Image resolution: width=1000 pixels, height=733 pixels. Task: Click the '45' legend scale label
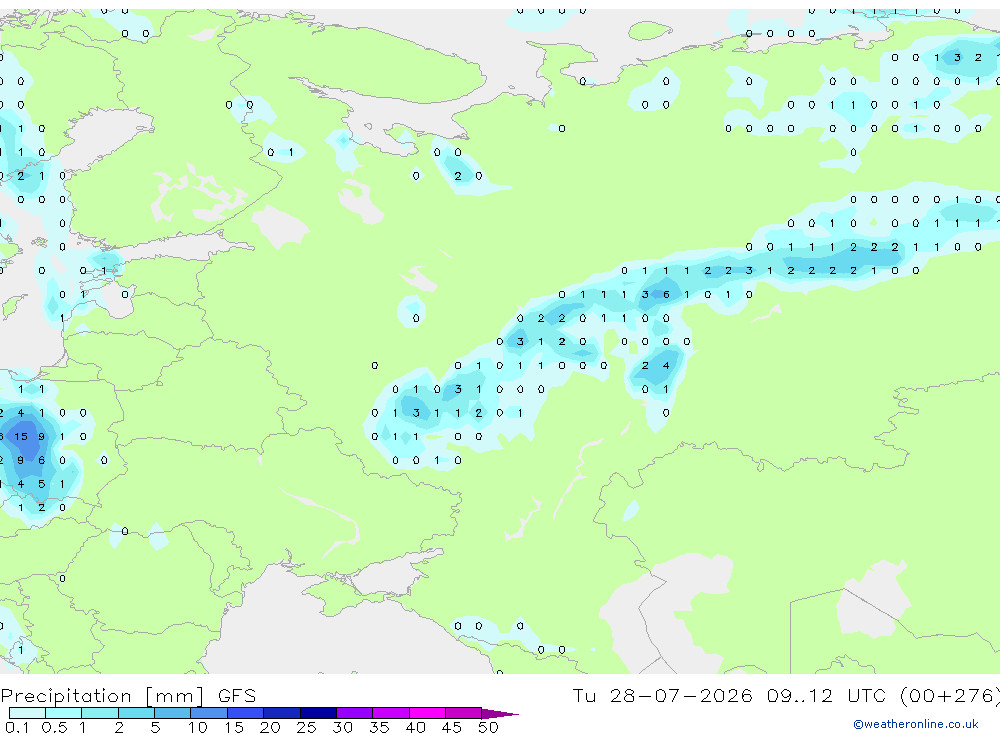pos(452,727)
